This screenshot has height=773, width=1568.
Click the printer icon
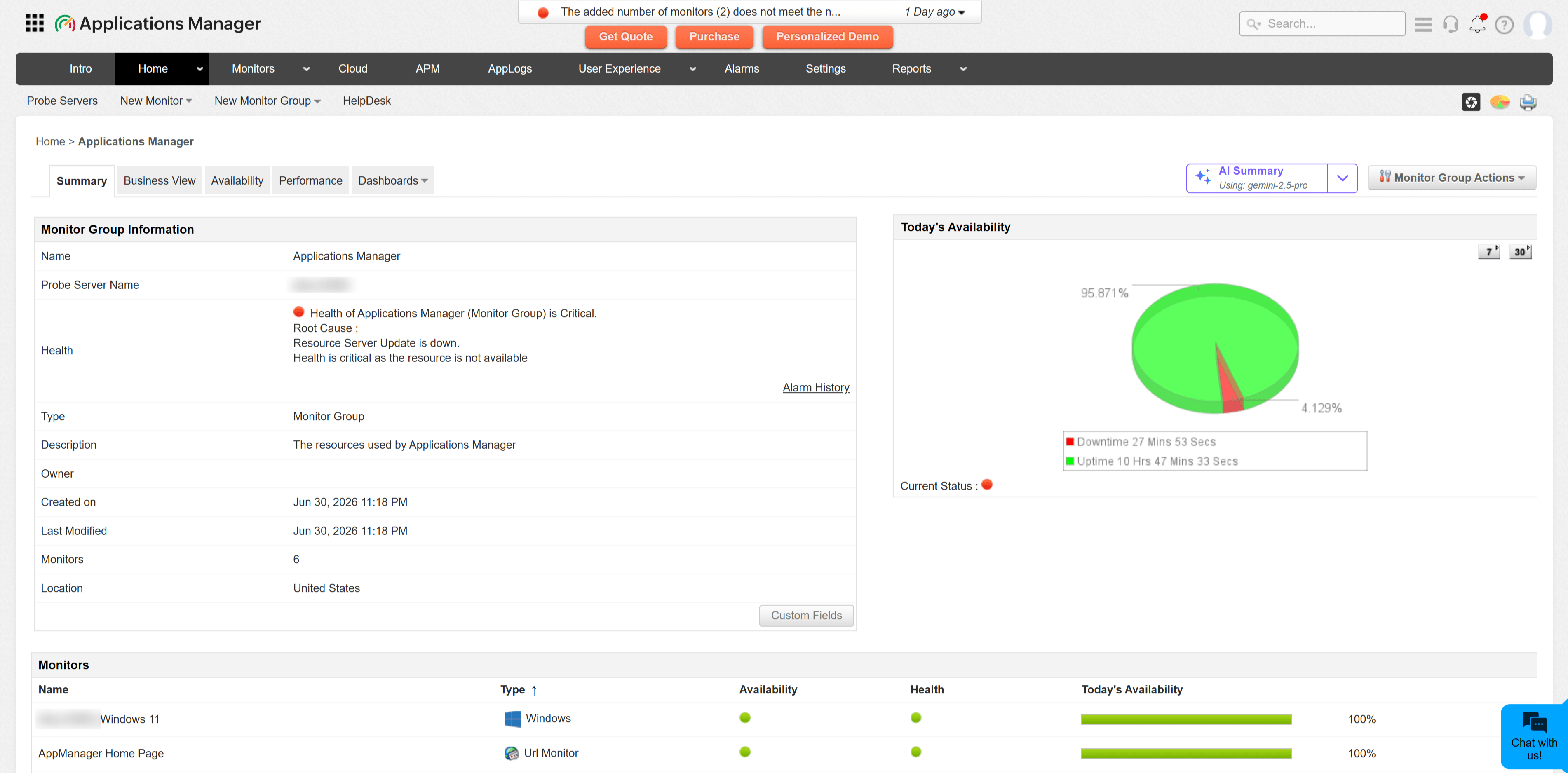pos(1527,102)
